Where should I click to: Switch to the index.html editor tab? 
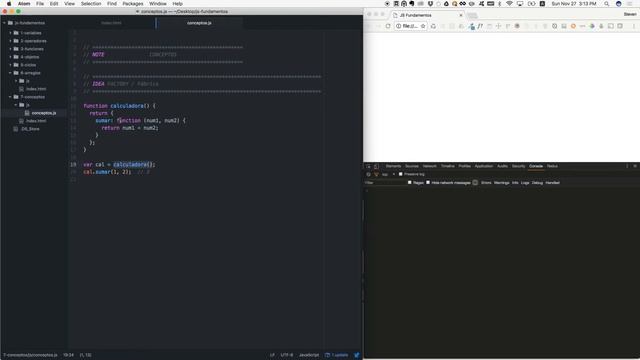coord(111,23)
